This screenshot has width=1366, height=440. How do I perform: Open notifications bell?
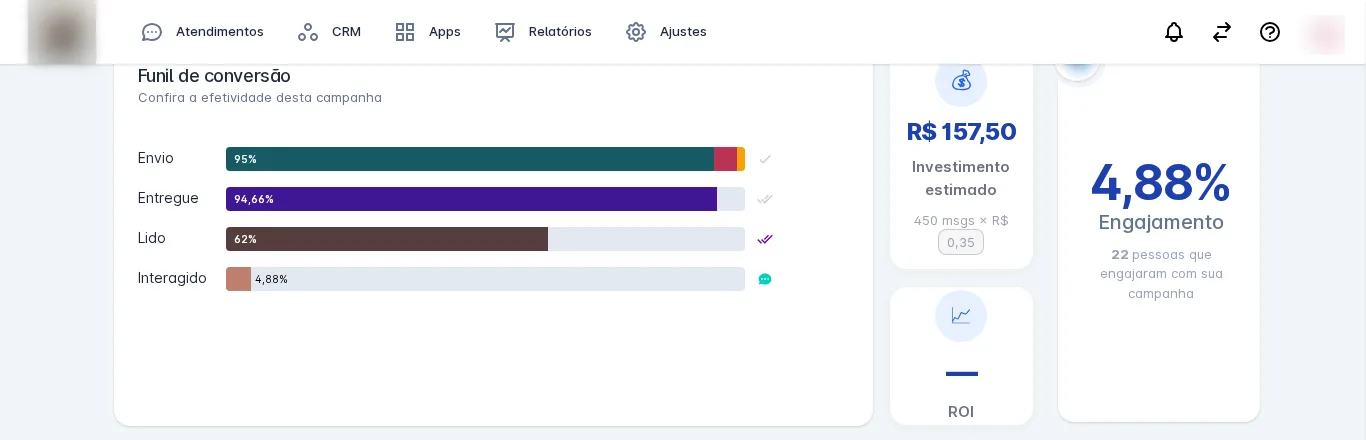point(1174,32)
